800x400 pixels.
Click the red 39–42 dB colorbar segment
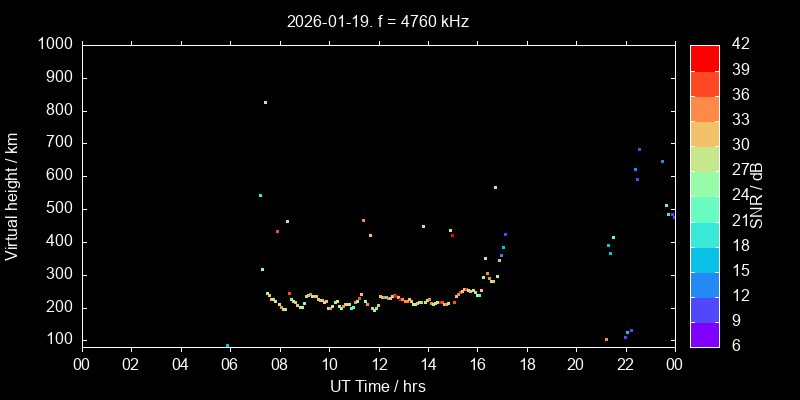(x=705, y=57)
